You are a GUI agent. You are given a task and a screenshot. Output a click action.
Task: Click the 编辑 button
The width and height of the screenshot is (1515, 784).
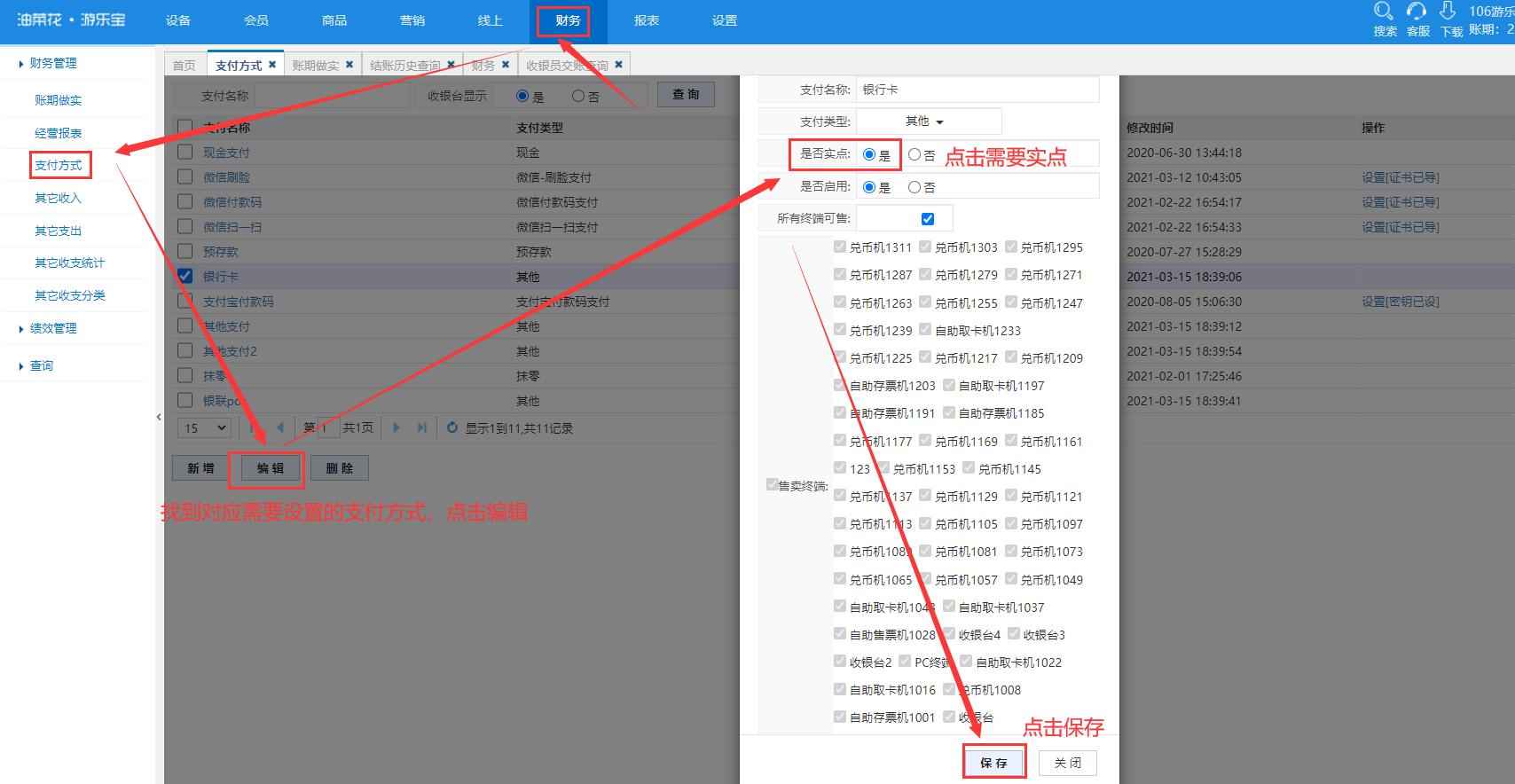271,468
